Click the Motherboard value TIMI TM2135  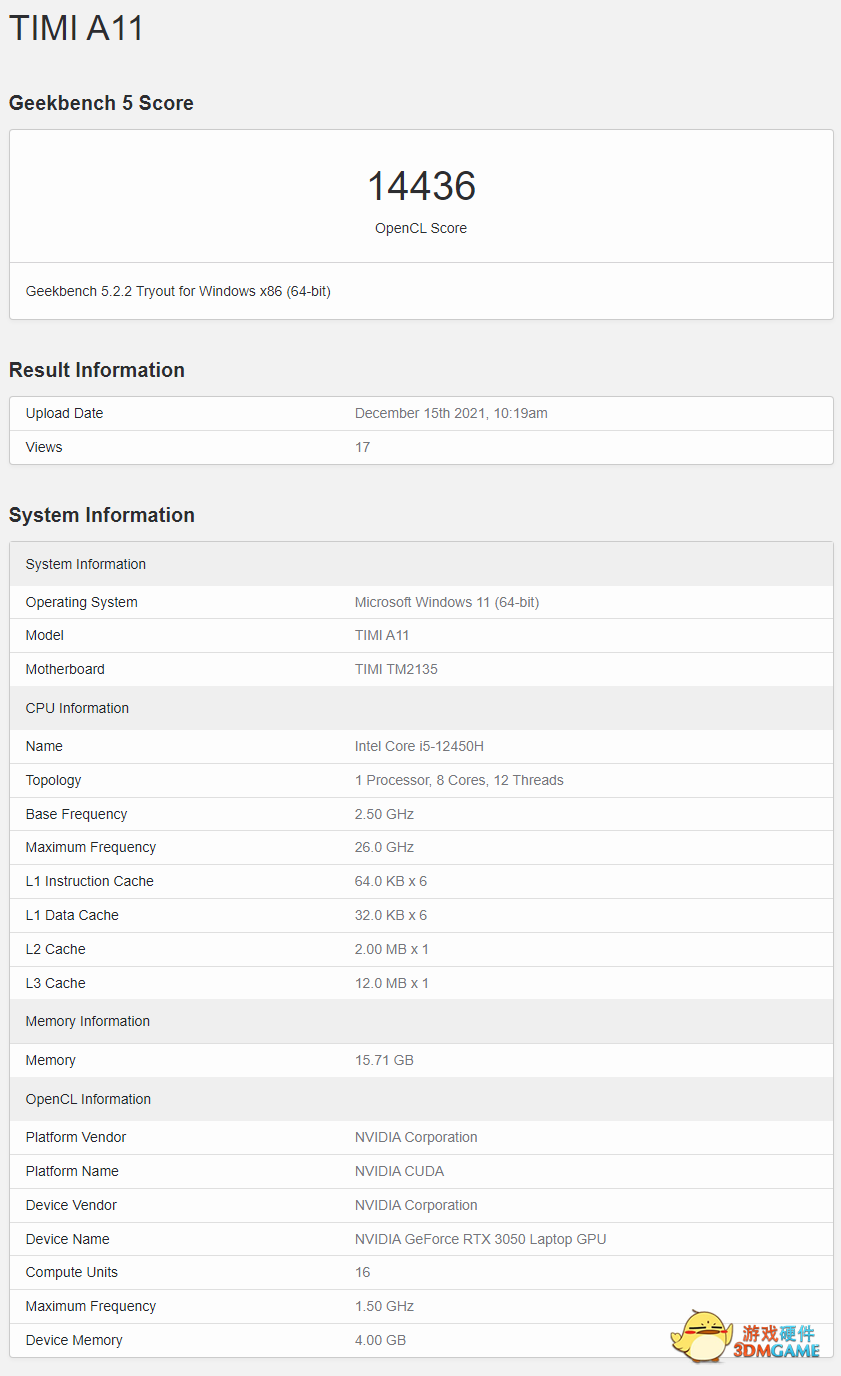[x=396, y=669]
